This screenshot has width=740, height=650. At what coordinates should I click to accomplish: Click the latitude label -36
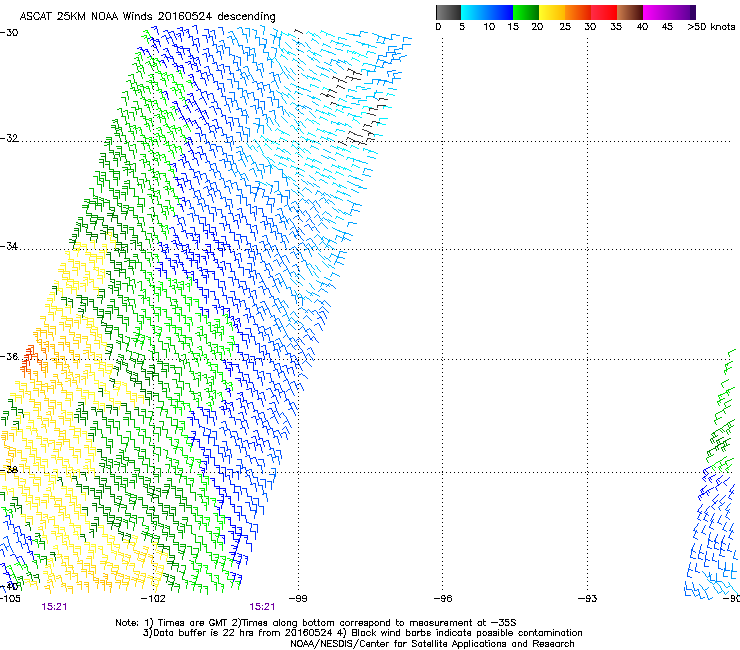coord(9,356)
